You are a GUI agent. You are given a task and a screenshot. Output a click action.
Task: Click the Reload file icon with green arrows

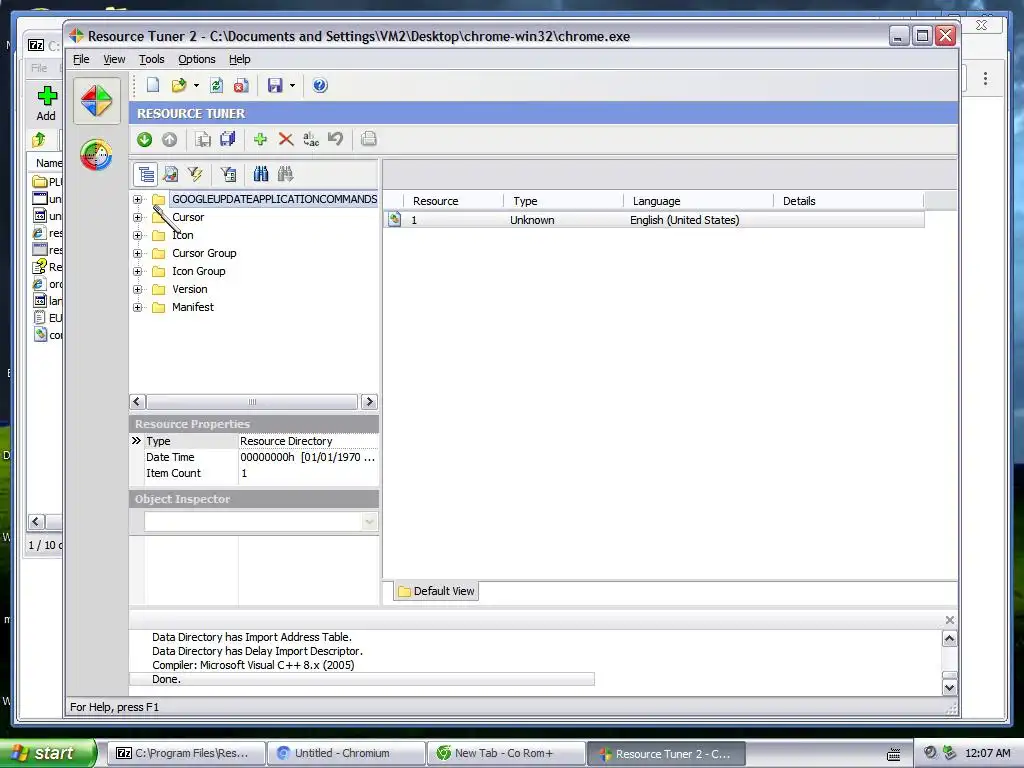point(216,85)
